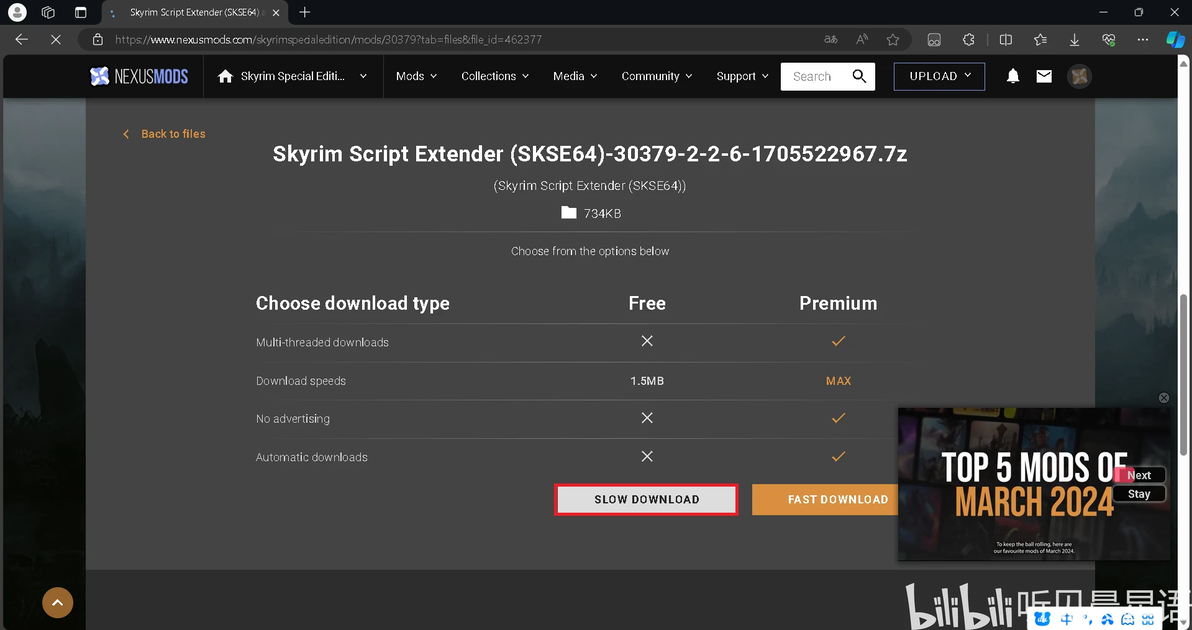Click the Automatic downloads row label
Image resolution: width=1192 pixels, height=630 pixels.
pyautogui.click(x=312, y=457)
